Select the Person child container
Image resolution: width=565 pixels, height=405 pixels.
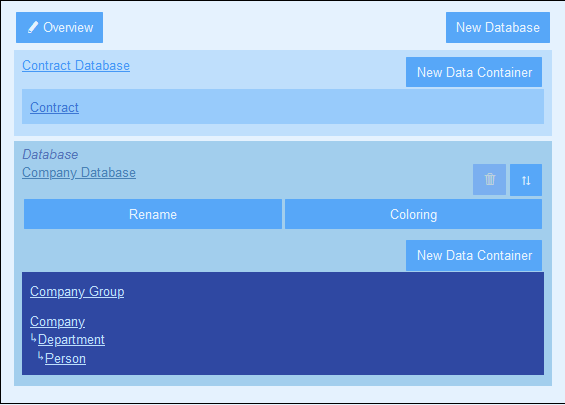[66, 359]
